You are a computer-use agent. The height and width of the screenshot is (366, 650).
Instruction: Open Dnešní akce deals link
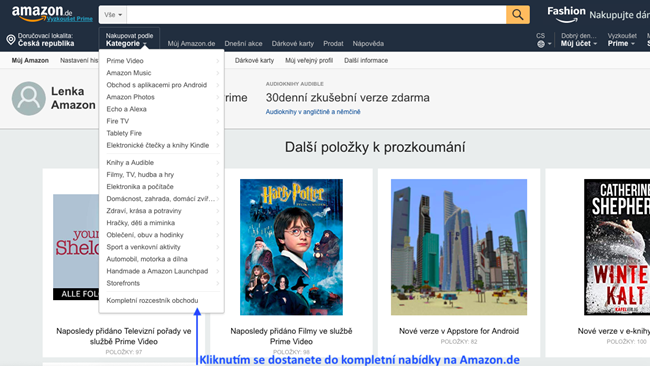[243, 44]
